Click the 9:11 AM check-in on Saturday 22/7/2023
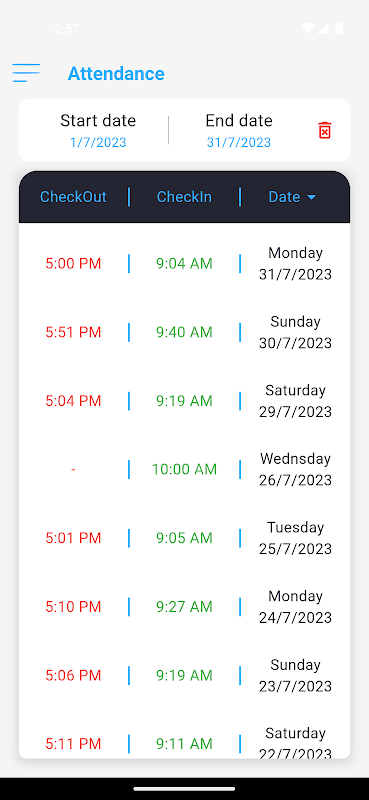 pyautogui.click(x=184, y=744)
